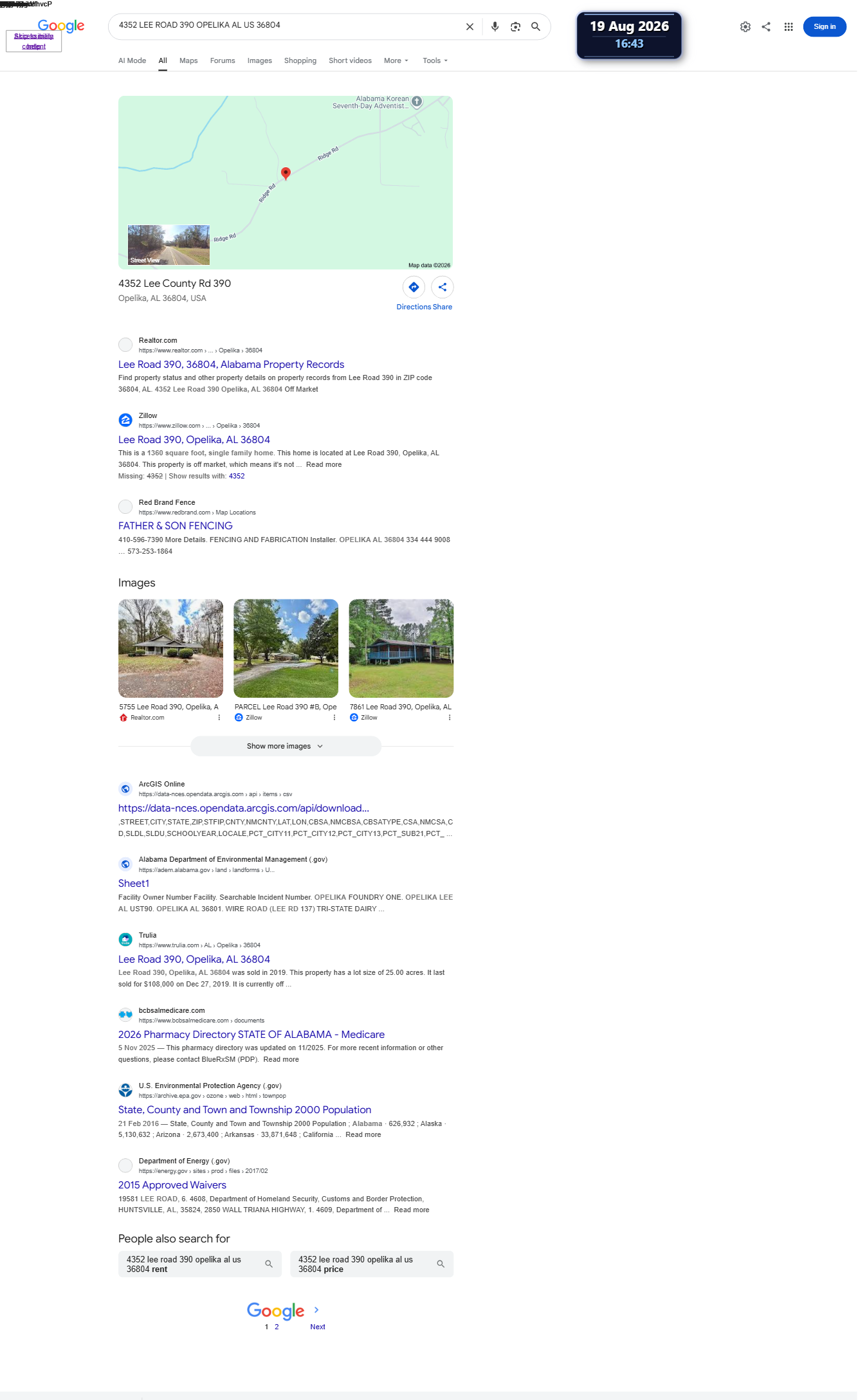Screen dimensions: 867x1400
Task: Open 2015 Approved Waivers result
Action: click(x=172, y=1185)
